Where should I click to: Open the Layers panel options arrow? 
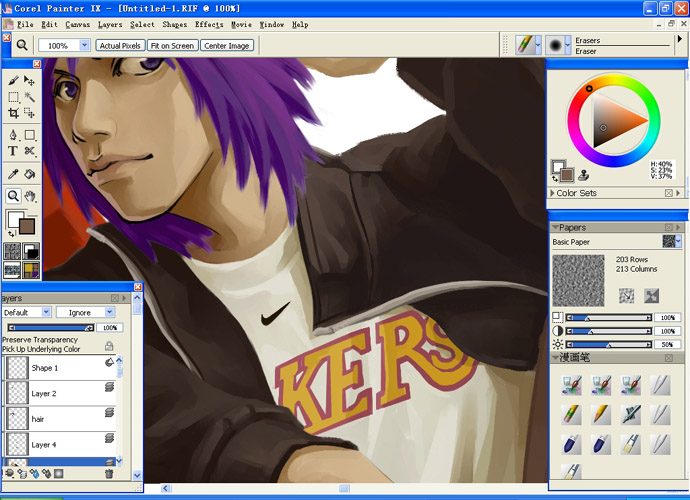pos(124,298)
